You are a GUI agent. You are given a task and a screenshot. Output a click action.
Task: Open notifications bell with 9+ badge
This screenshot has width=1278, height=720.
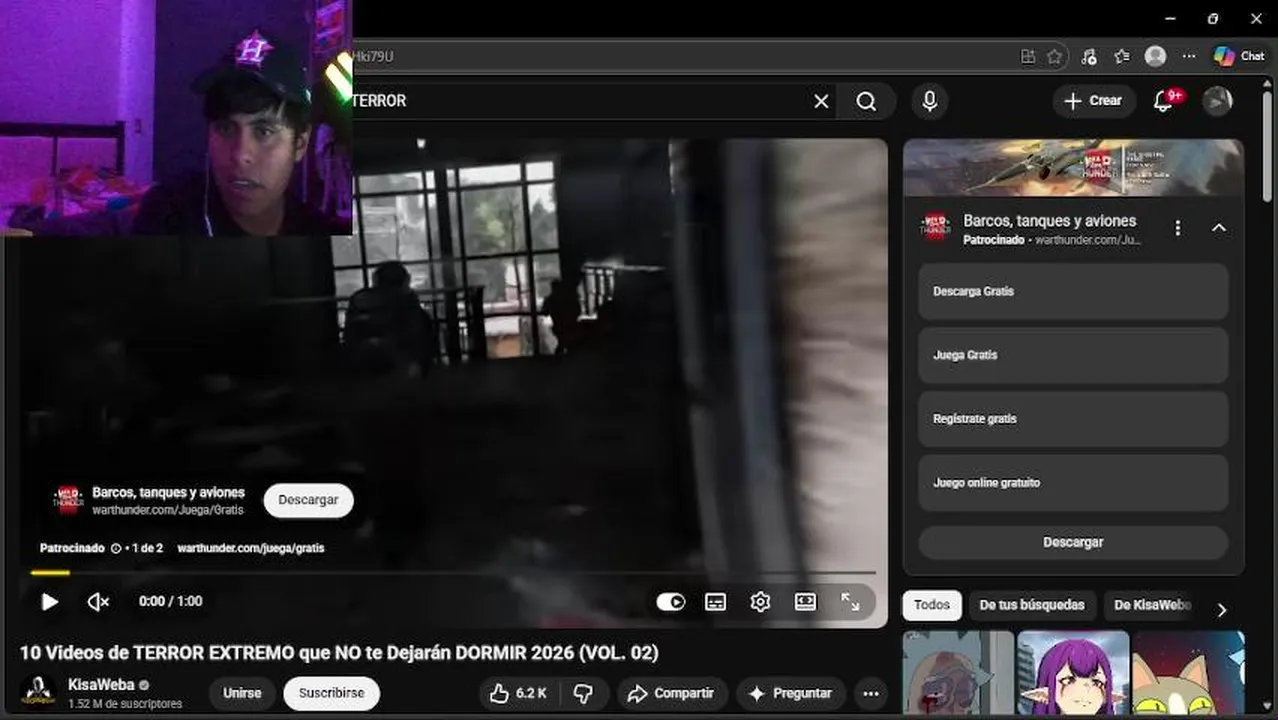tap(1164, 101)
